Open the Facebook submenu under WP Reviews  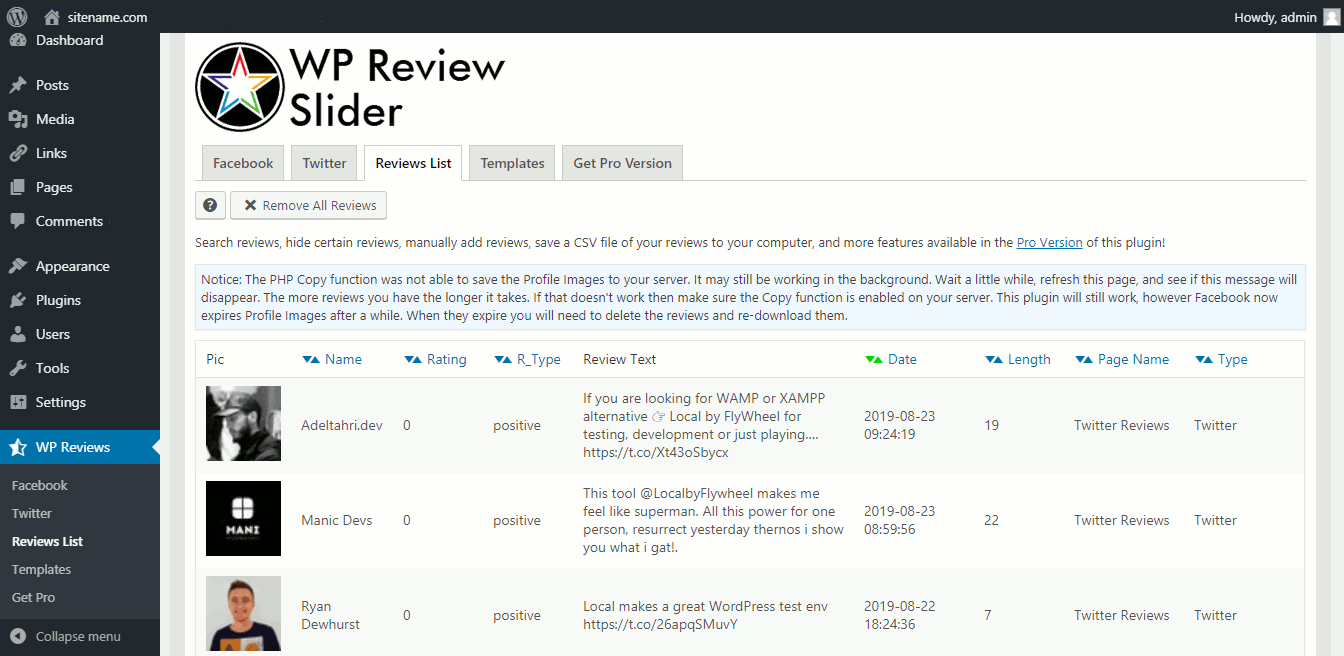pos(40,485)
